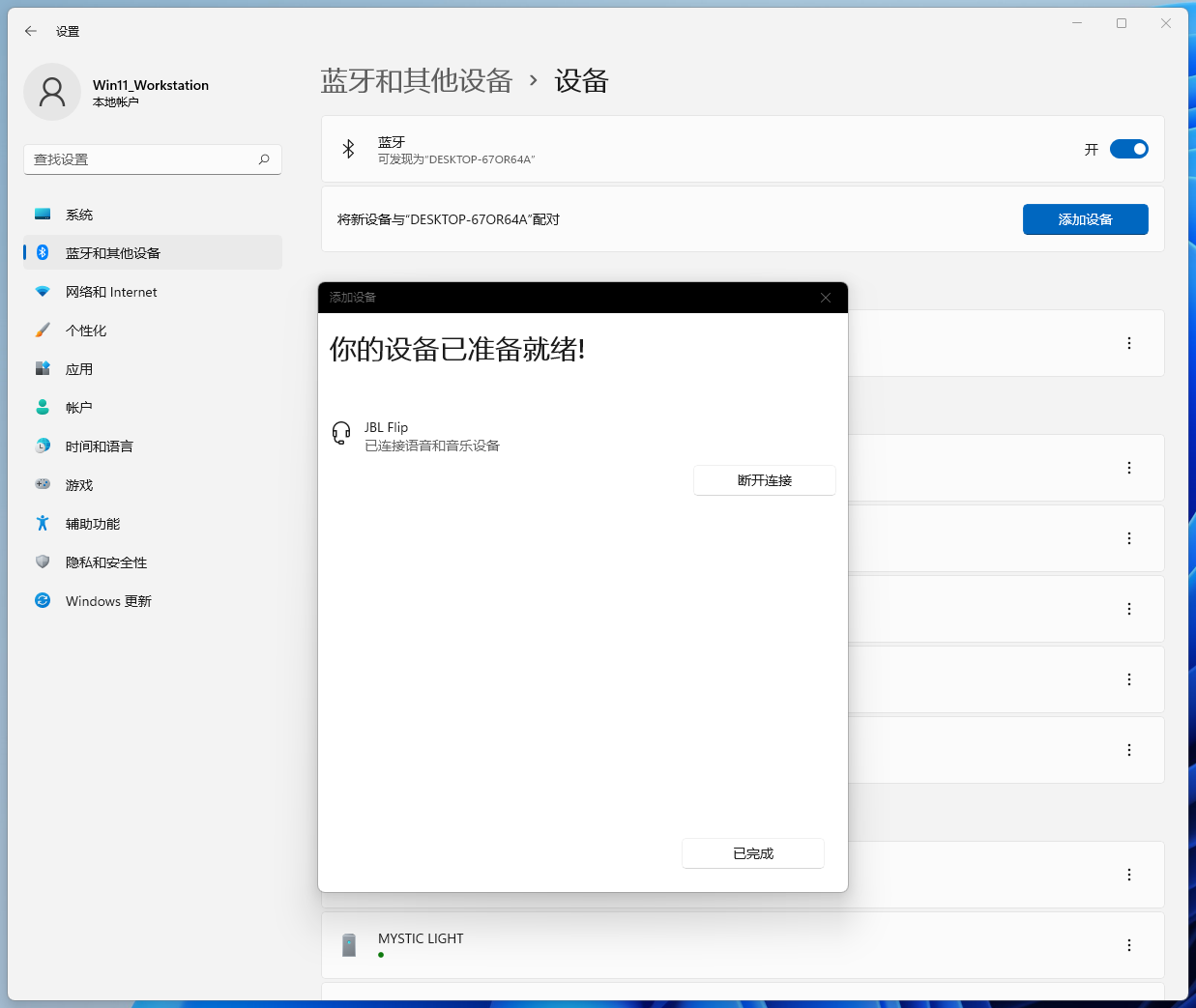
Task: Click the MYSTIC LIGHT device icon
Action: [349, 945]
